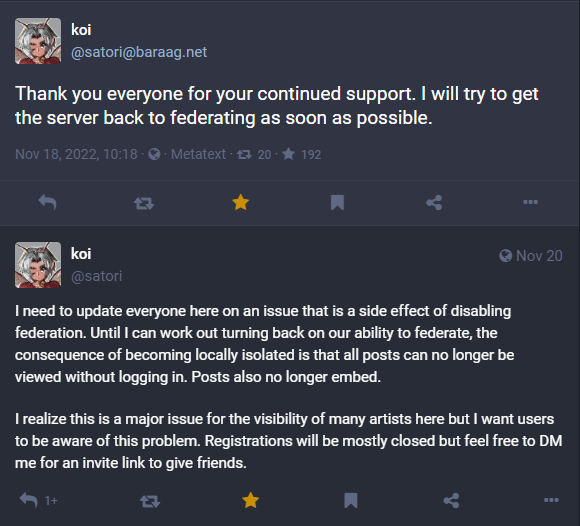Open the @satori handle in the second post
Screen dimensions: 580x526
96,276
